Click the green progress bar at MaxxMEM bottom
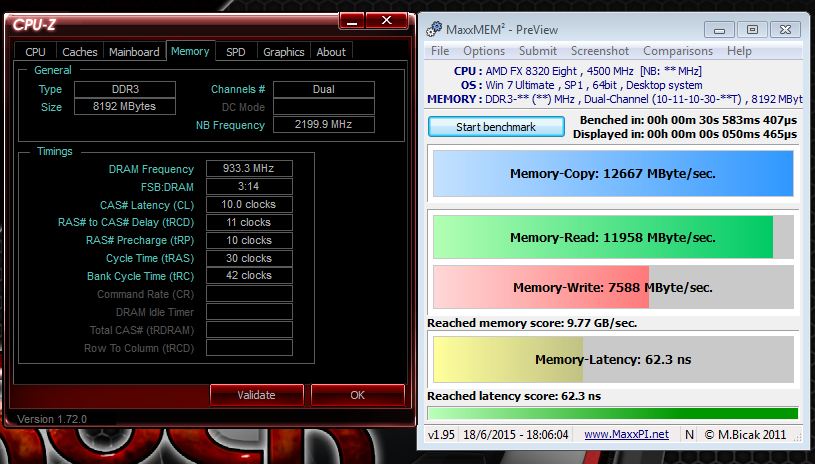Screen dimensions: 815x464 click(x=612, y=413)
